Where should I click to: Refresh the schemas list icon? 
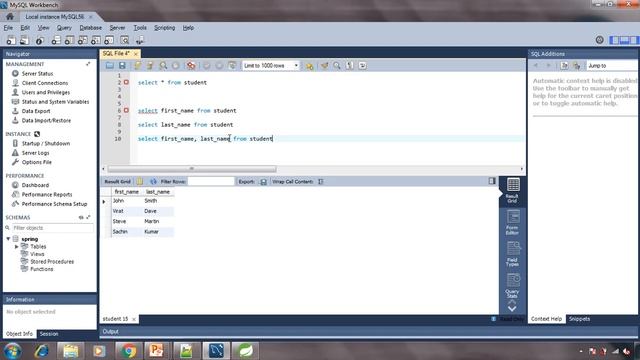pyautogui.click(x=81, y=218)
